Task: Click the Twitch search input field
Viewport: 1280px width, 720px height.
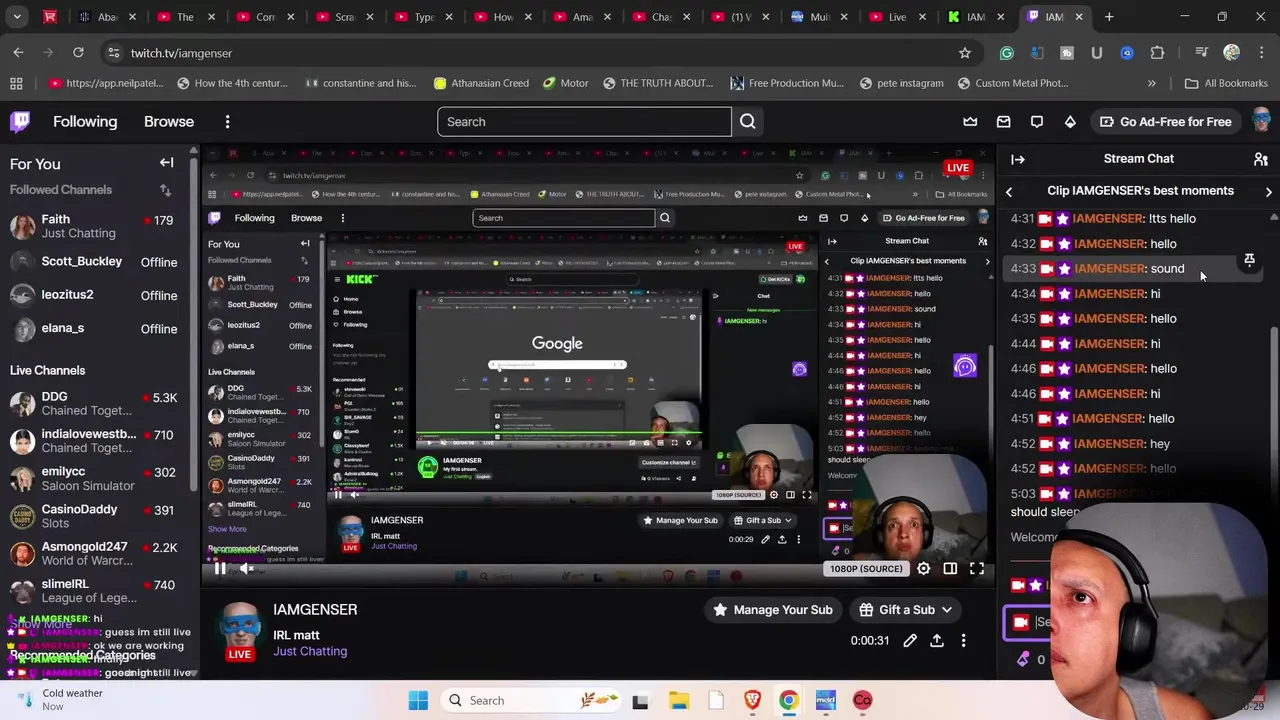Action: (584, 122)
